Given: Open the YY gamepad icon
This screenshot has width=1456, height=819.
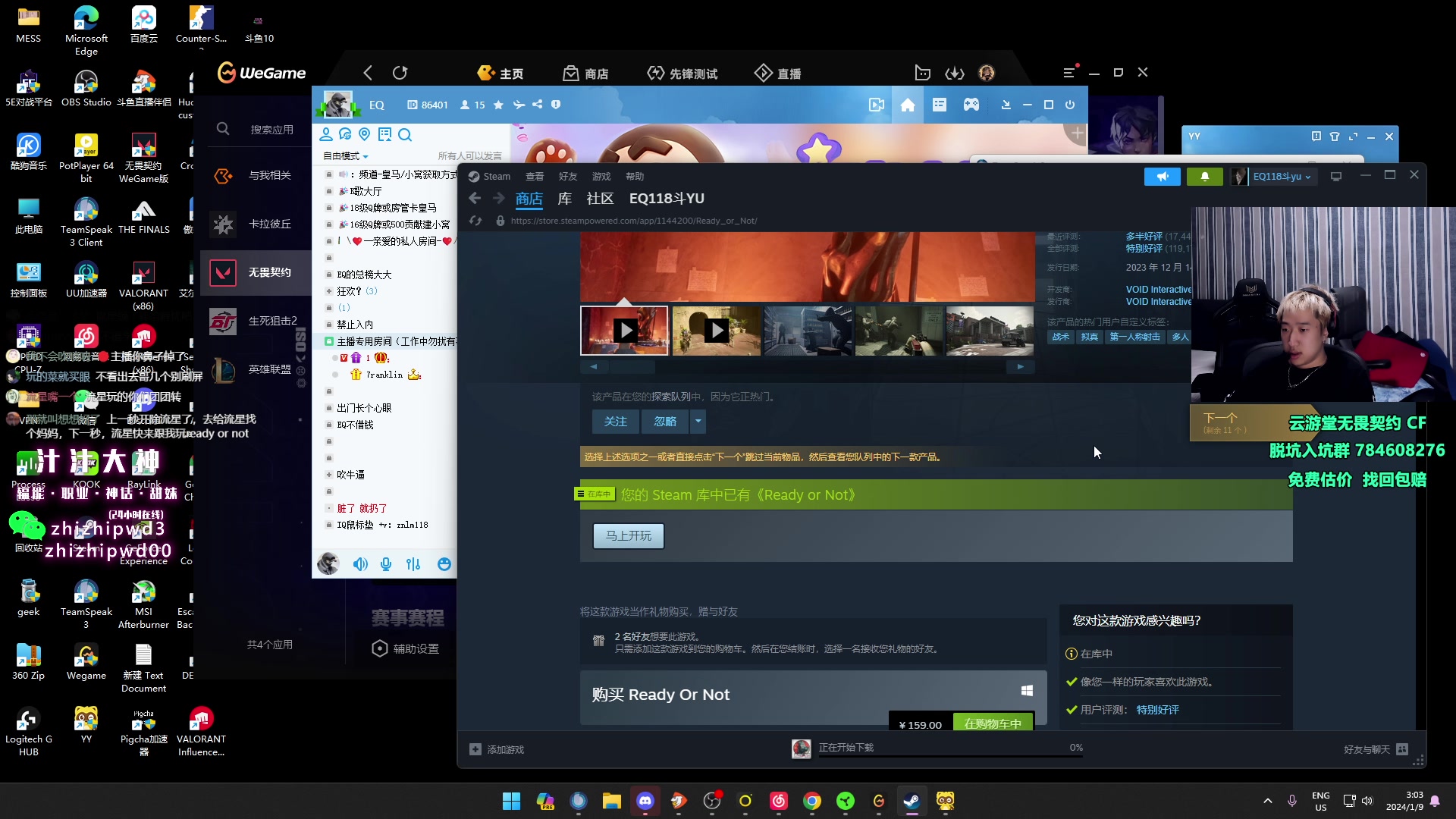Looking at the screenshot, I should tap(971, 105).
